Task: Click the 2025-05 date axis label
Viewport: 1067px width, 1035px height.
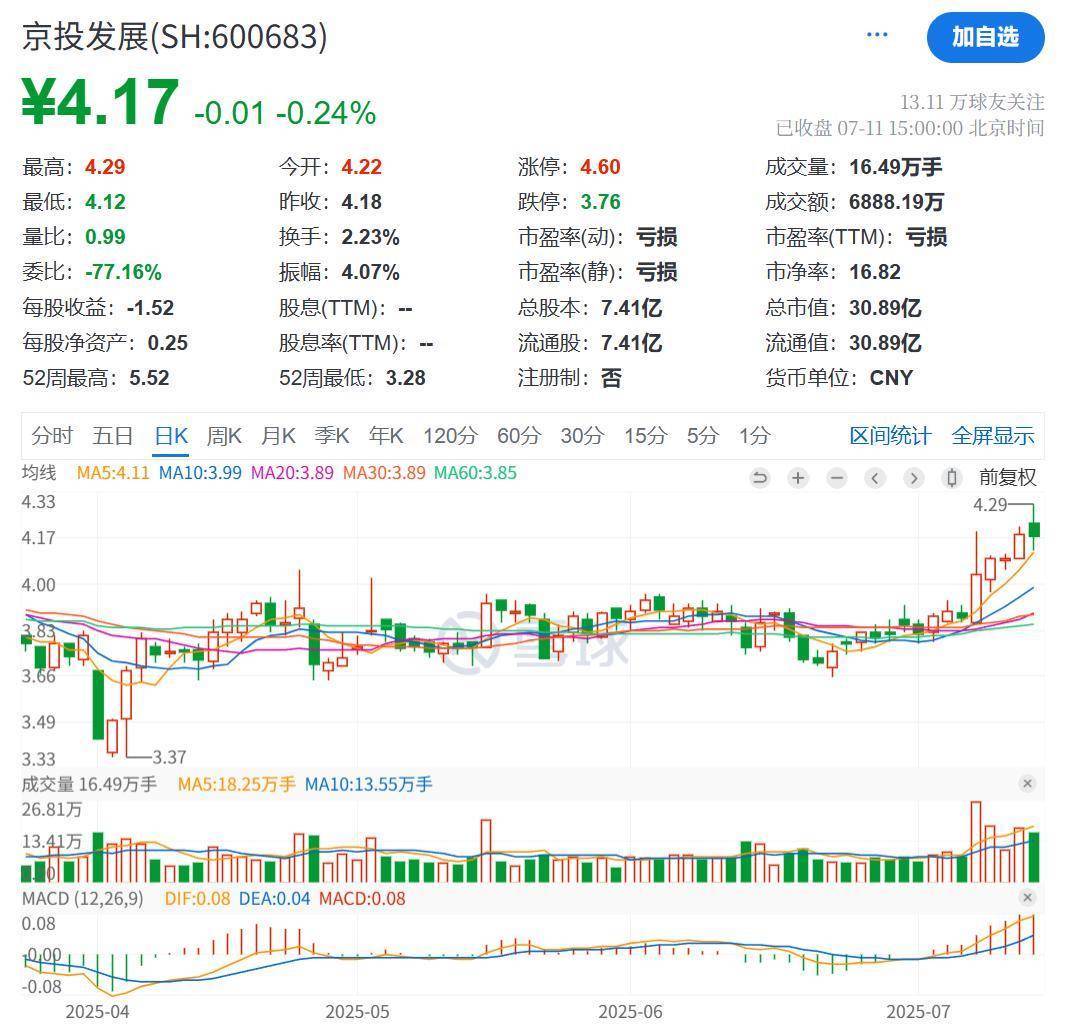Action: (357, 1012)
